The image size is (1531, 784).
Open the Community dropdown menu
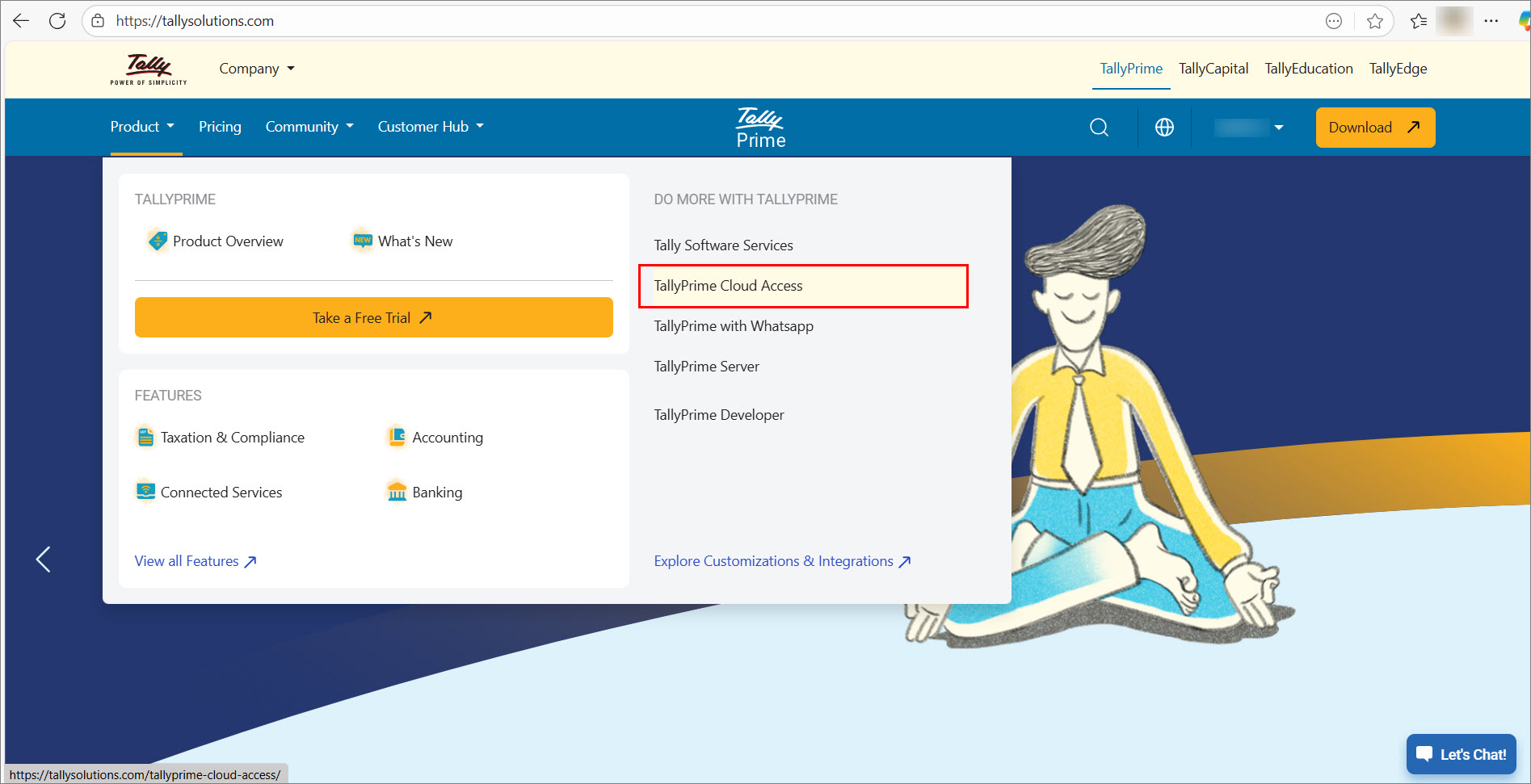309,127
